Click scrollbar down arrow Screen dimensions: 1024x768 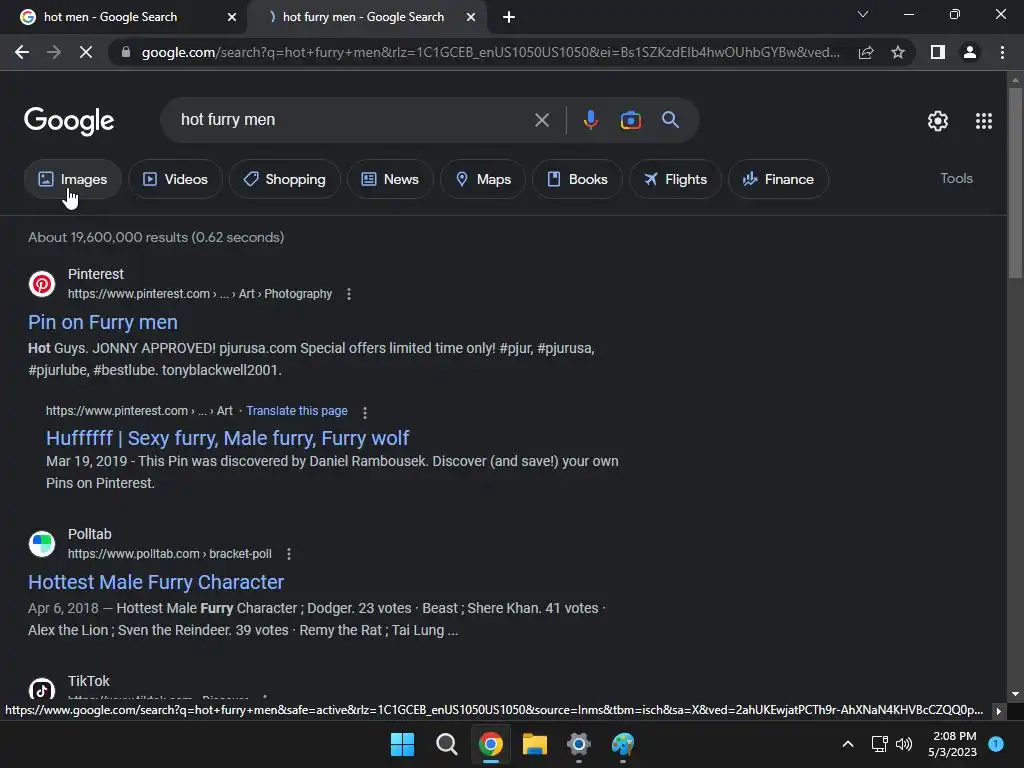(1015, 695)
